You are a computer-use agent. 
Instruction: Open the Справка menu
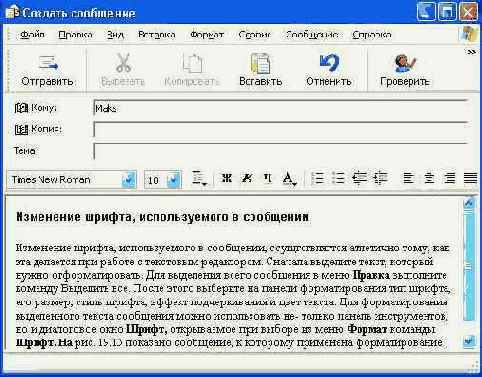372,35
